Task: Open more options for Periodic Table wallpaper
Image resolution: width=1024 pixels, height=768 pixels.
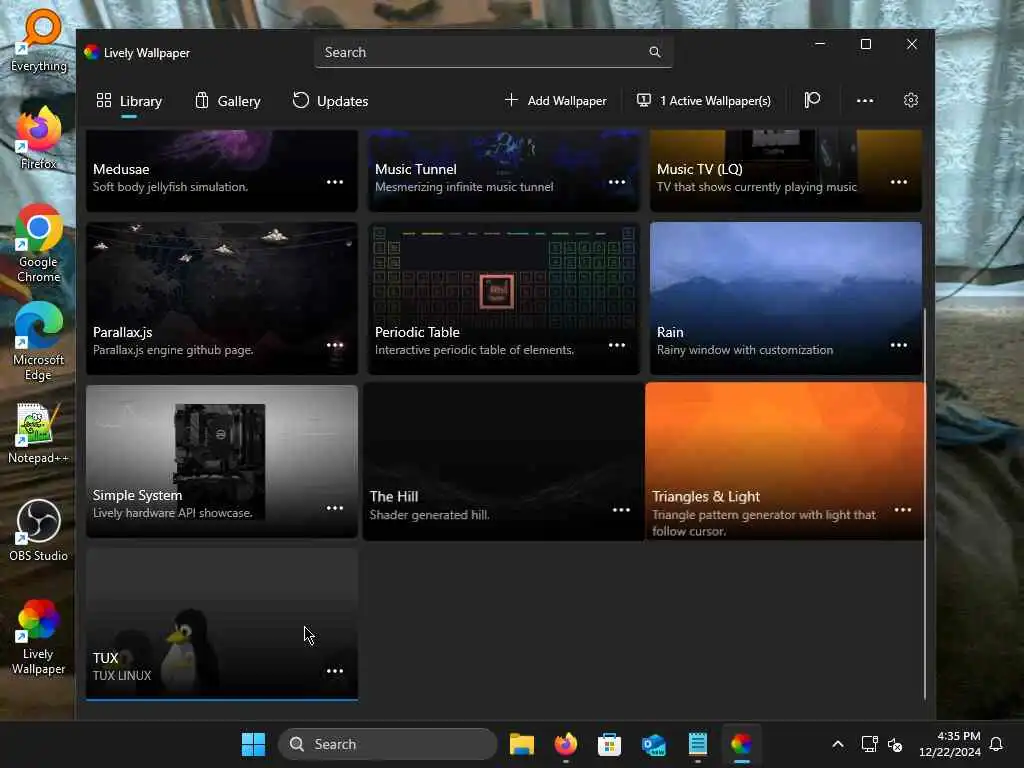Action: (x=617, y=345)
